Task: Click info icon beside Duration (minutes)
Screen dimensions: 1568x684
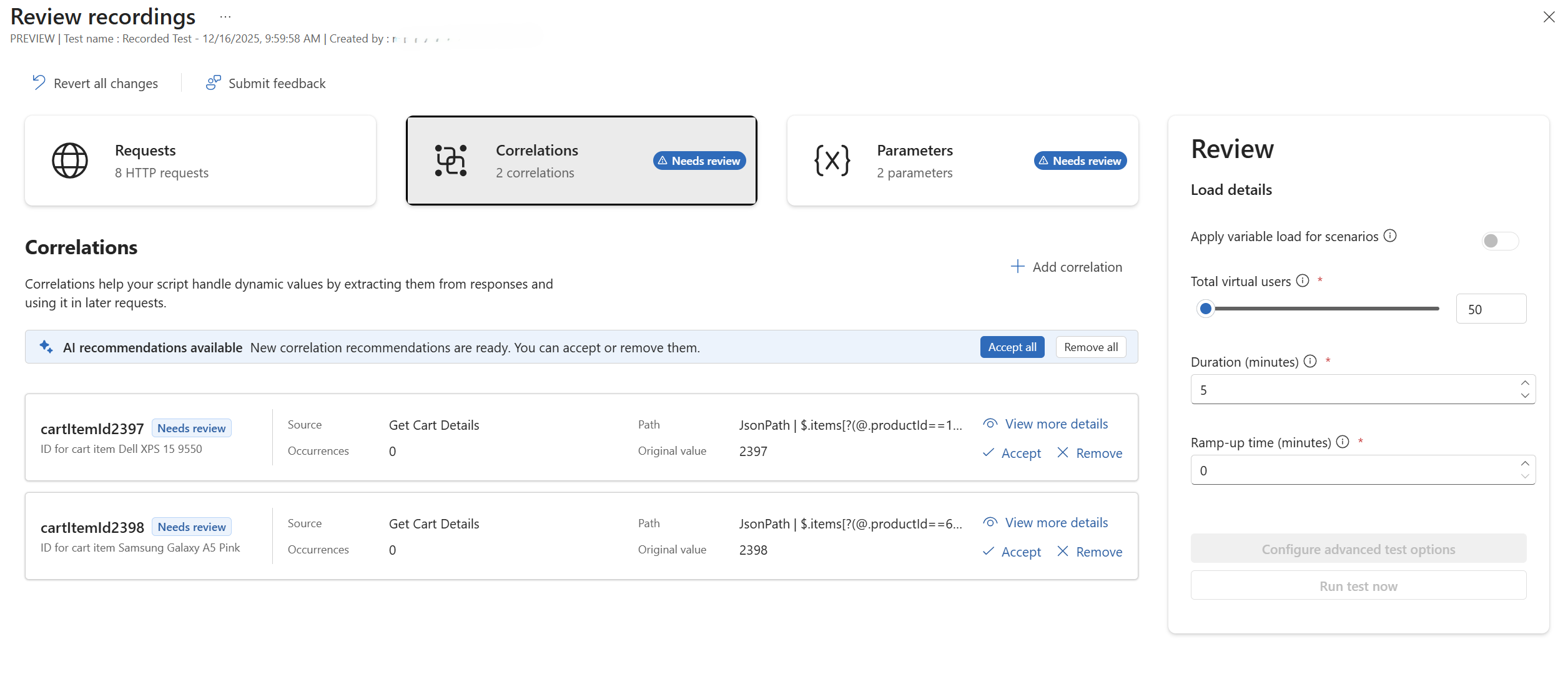Action: click(1310, 361)
